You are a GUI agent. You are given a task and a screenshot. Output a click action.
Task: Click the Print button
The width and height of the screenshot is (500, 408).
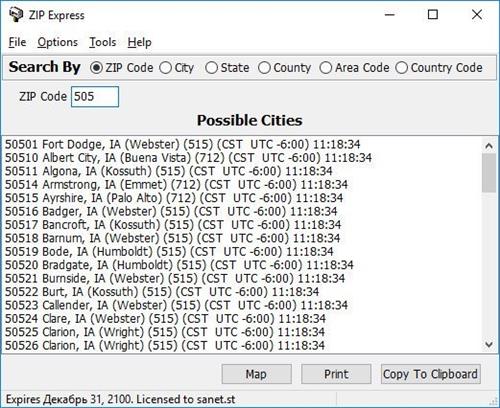coord(336,374)
